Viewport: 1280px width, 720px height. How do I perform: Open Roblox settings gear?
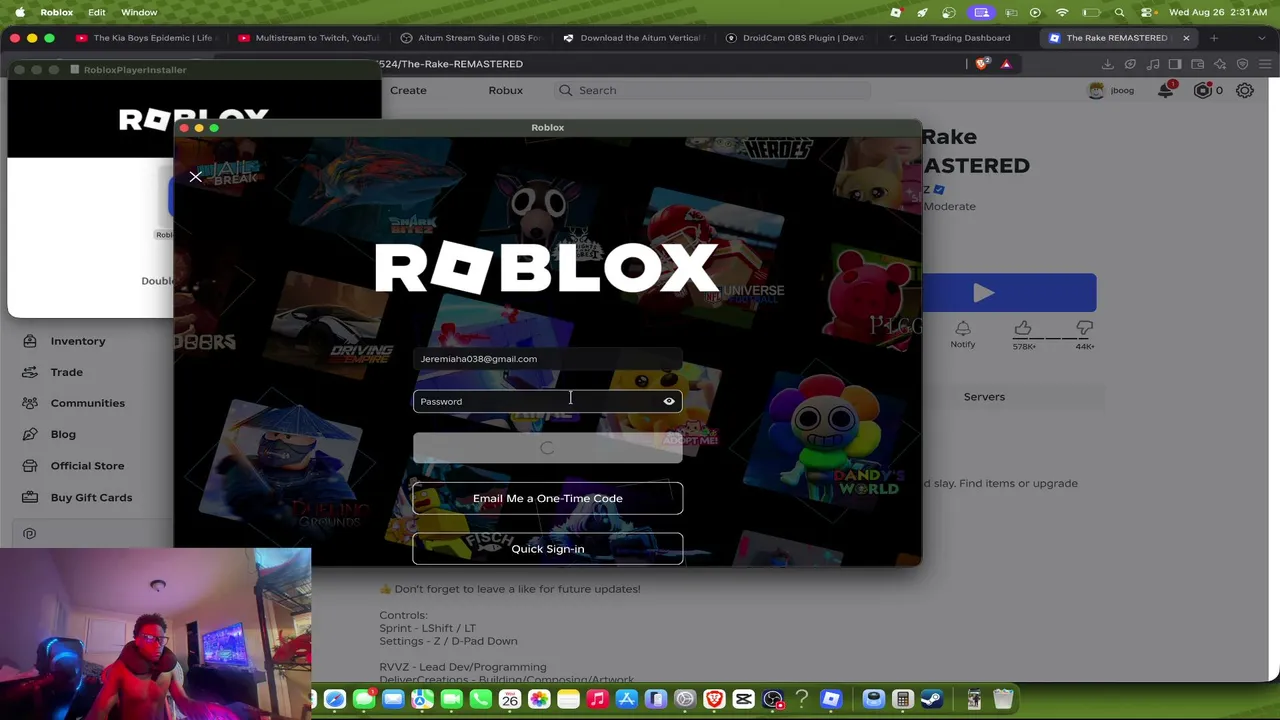pos(1245,90)
